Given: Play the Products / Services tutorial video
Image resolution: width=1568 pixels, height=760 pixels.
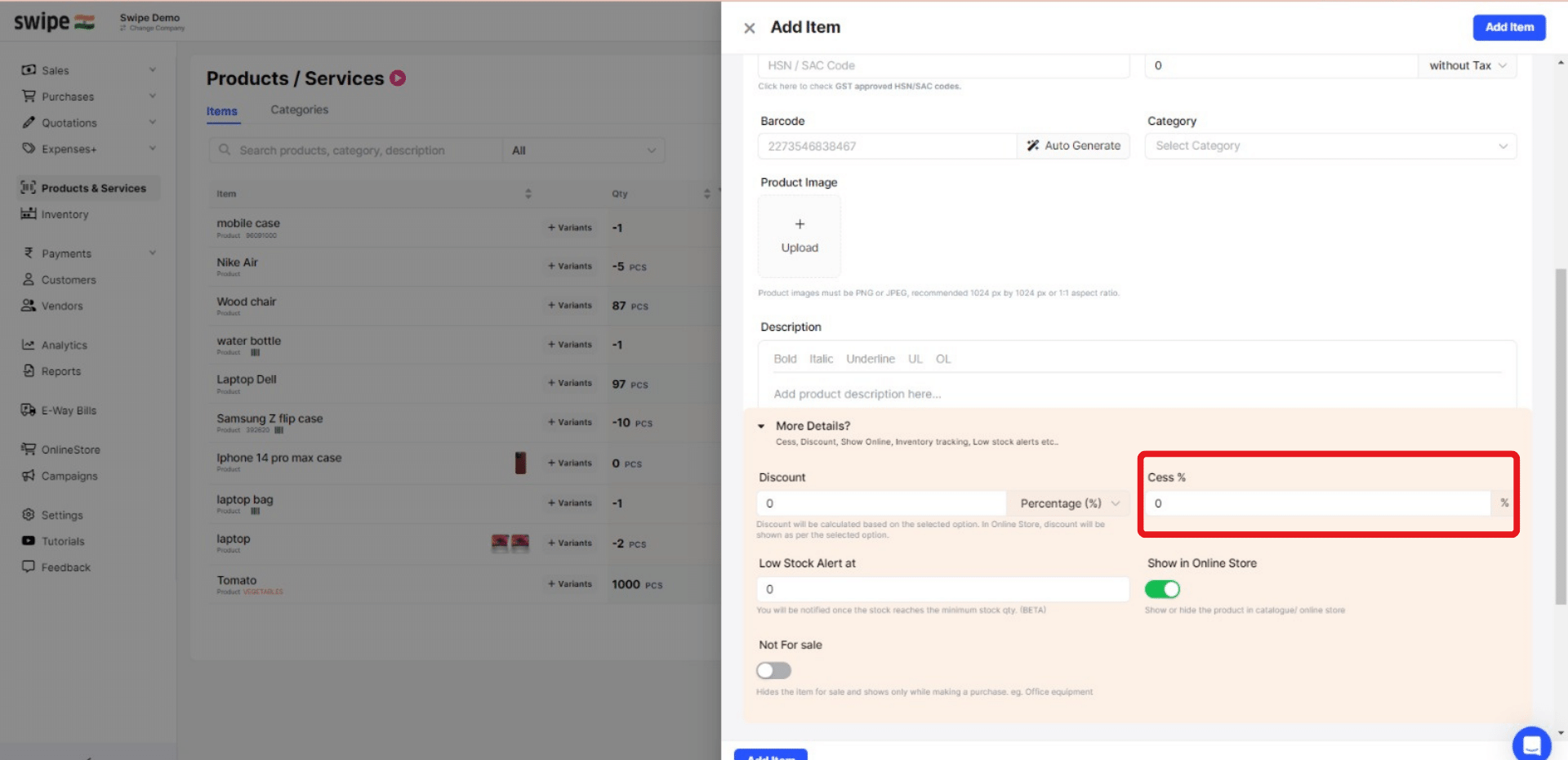Looking at the screenshot, I should point(398,78).
